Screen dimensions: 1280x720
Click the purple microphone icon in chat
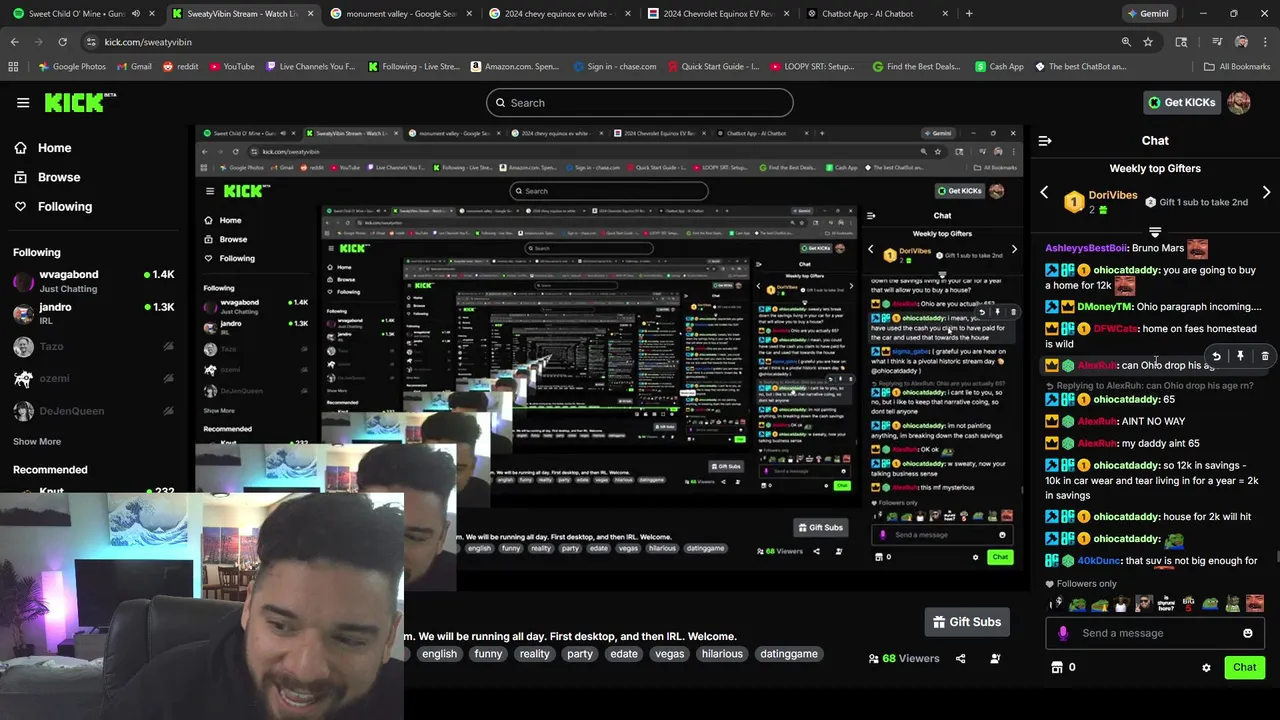(x=1063, y=633)
